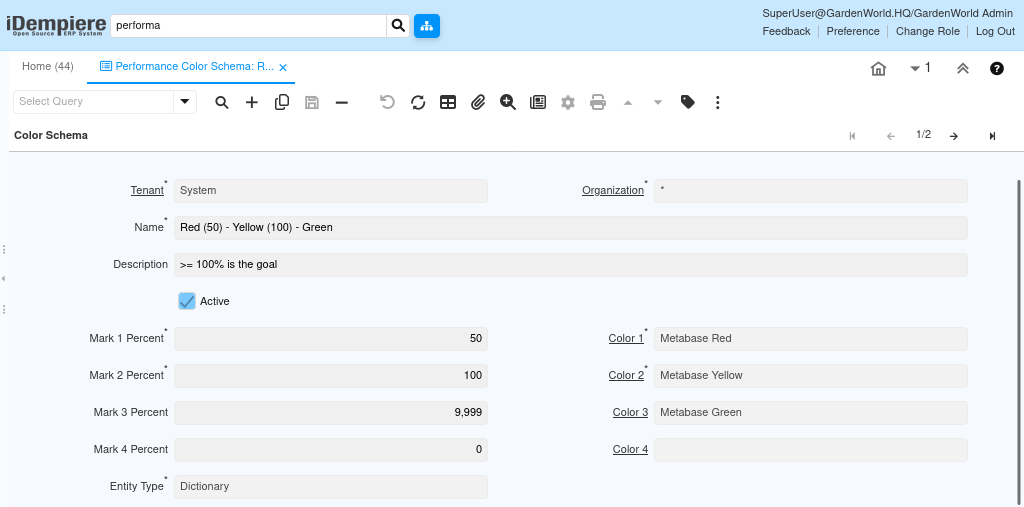Open the menu tree icon beside search

[427, 26]
